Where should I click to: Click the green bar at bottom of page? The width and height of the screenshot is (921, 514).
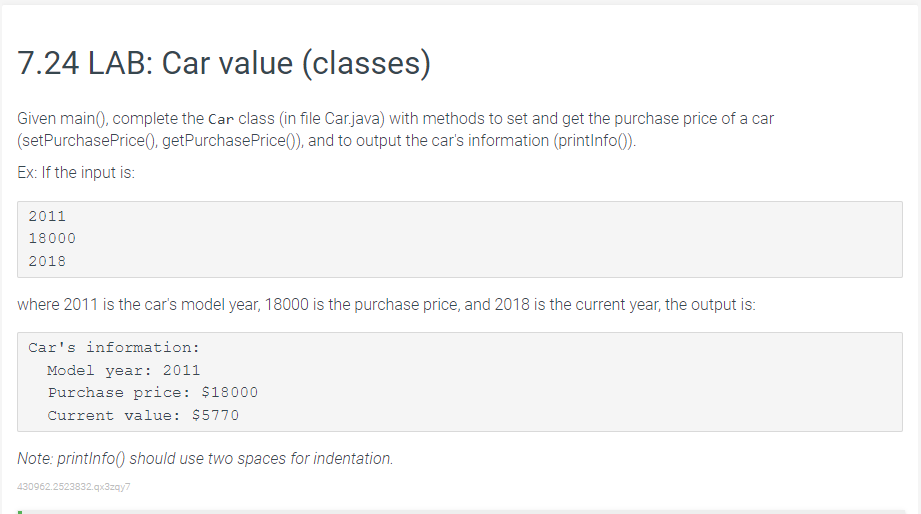[20, 512]
